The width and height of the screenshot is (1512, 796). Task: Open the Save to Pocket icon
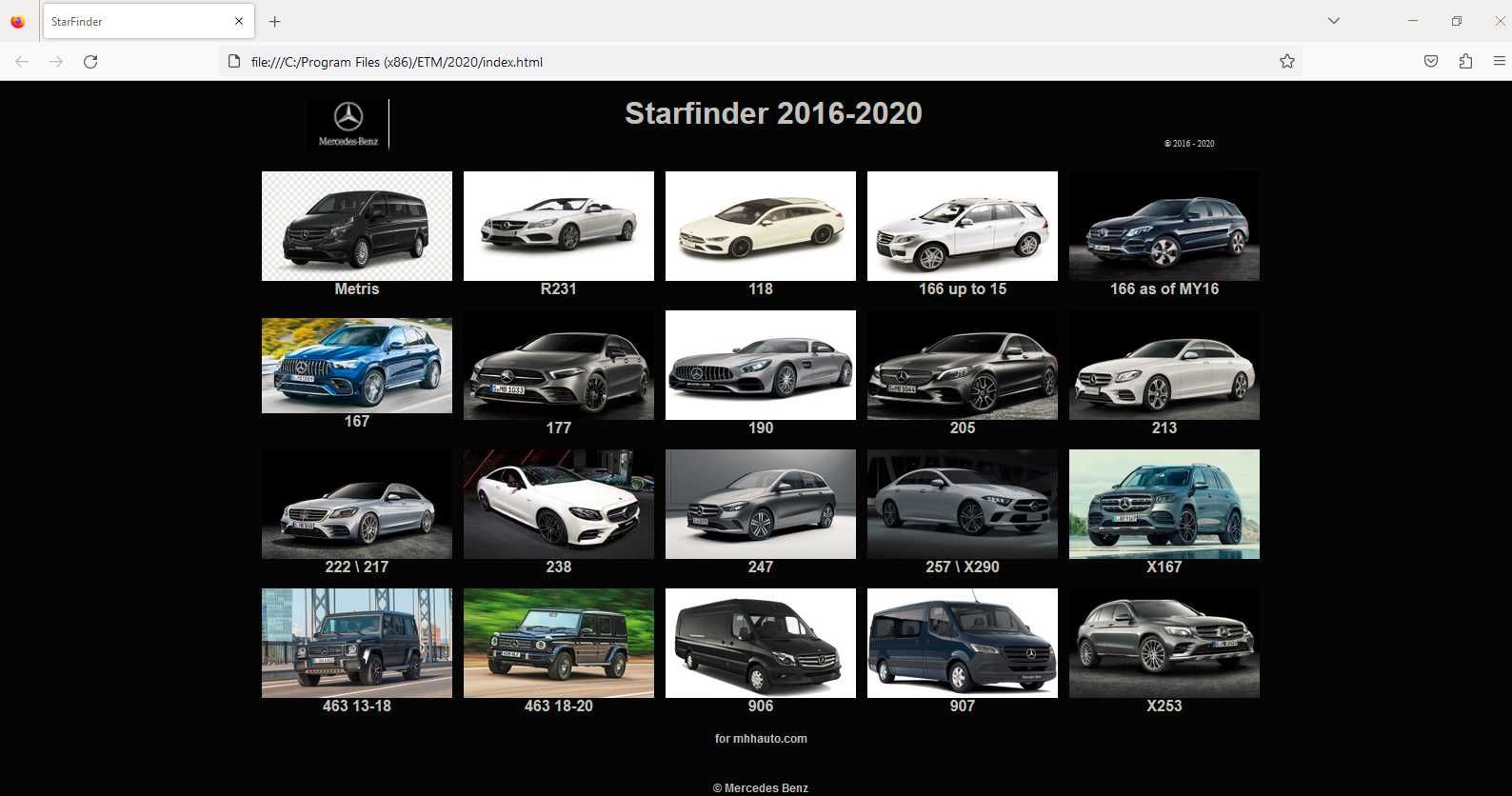[x=1431, y=62]
